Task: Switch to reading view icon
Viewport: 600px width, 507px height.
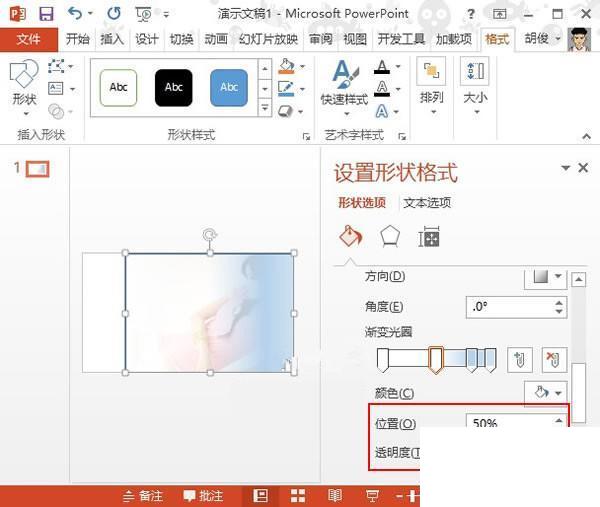Action: pos(335,496)
